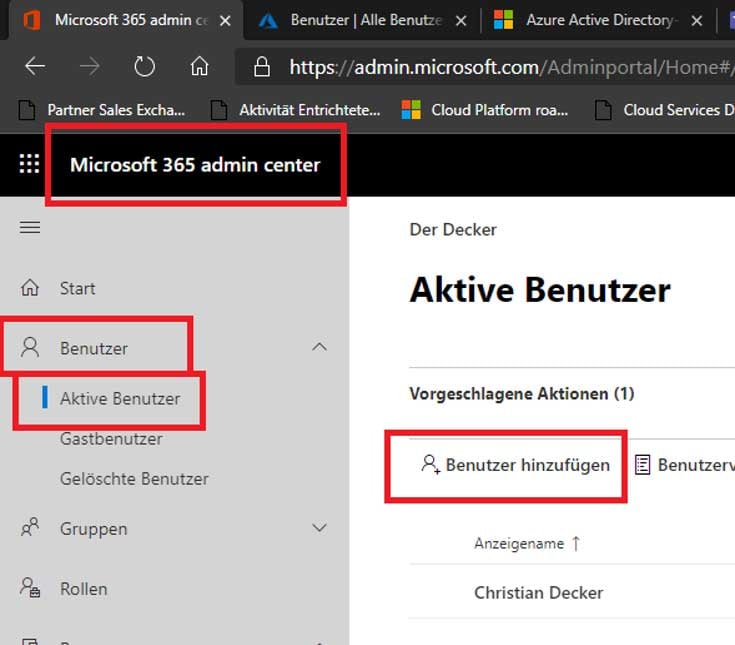Click the Start home icon in sidebar

[30, 288]
